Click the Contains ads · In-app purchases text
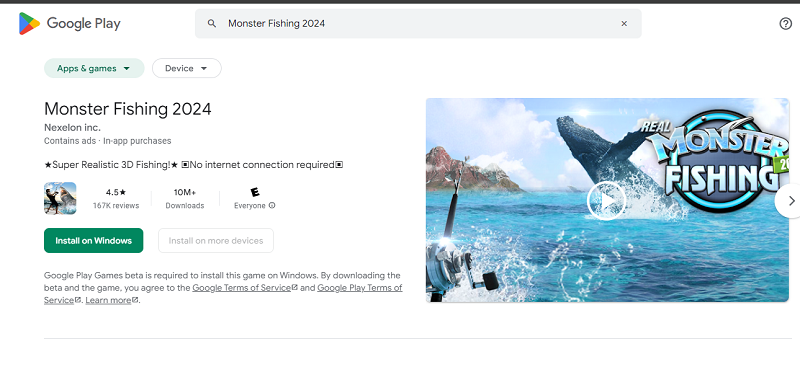The height and width of the screenshot is (375, 800). [108, 141]
